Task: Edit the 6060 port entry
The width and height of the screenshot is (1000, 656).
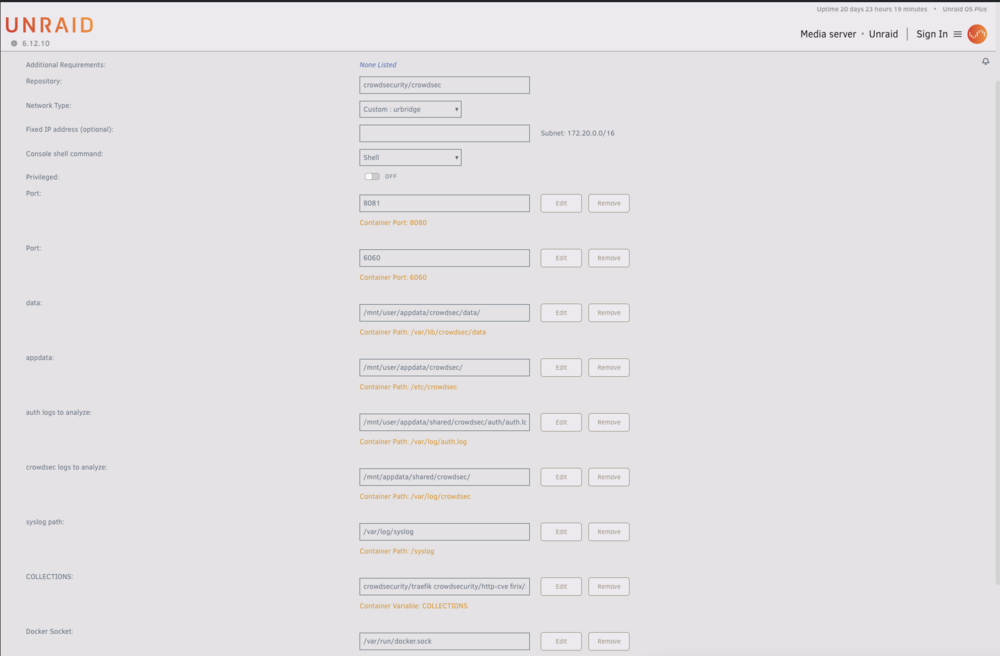Action: 561,258
